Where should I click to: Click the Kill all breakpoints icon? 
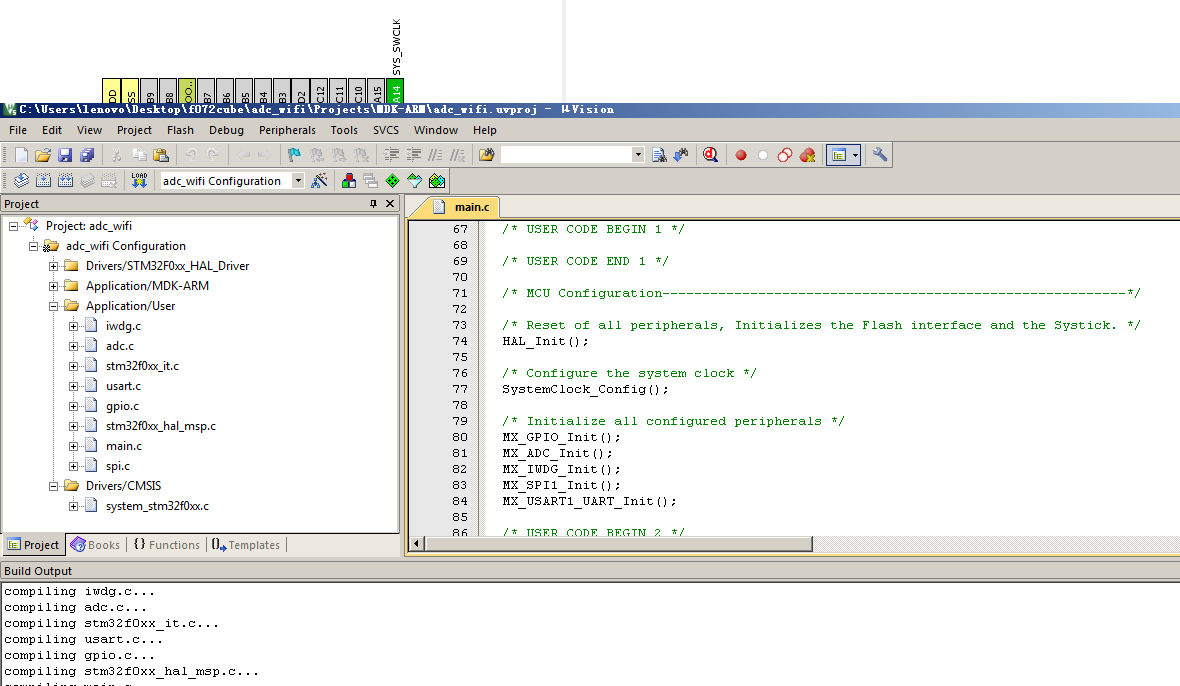(807, 155)
